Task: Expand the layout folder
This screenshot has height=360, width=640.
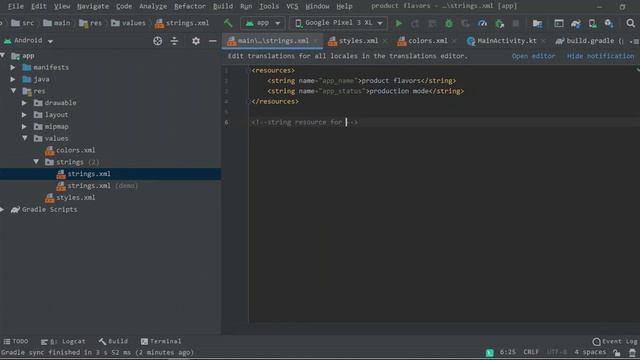Action: pos(24,115)
